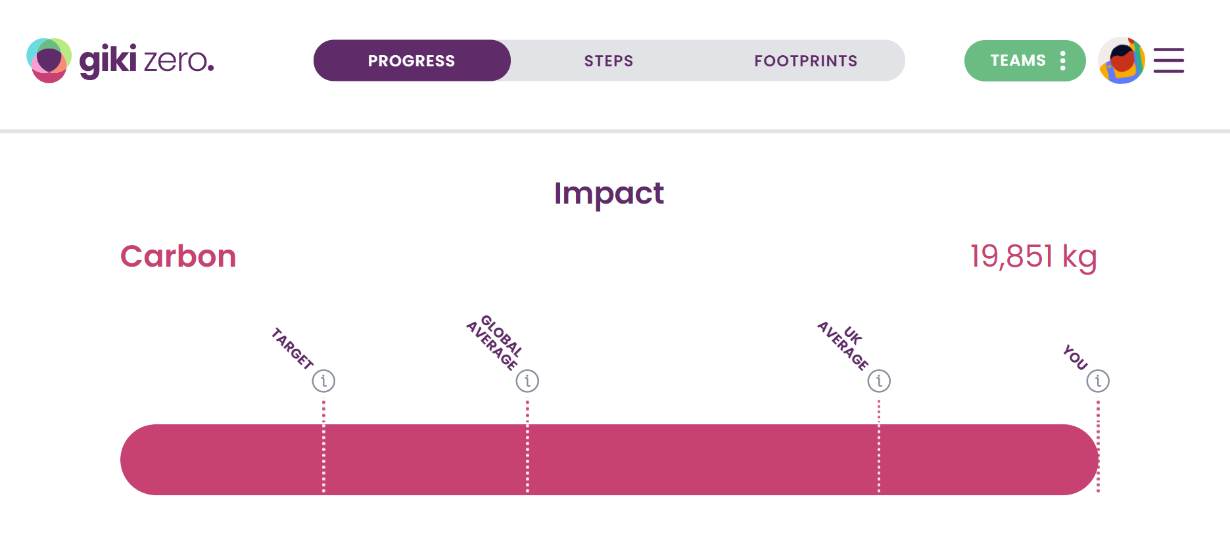Go to the FOOTPRINTS tab
The width and height of the screenshot is (1230, 555).
click(805, 61)
